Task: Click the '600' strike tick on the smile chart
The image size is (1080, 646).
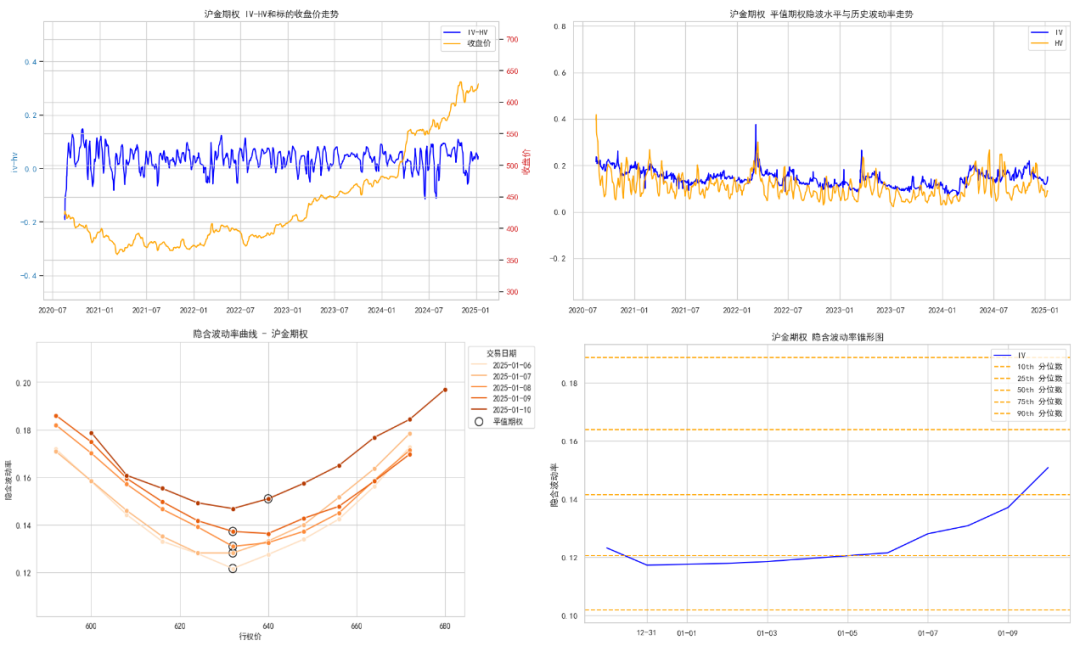Action: 91,626
